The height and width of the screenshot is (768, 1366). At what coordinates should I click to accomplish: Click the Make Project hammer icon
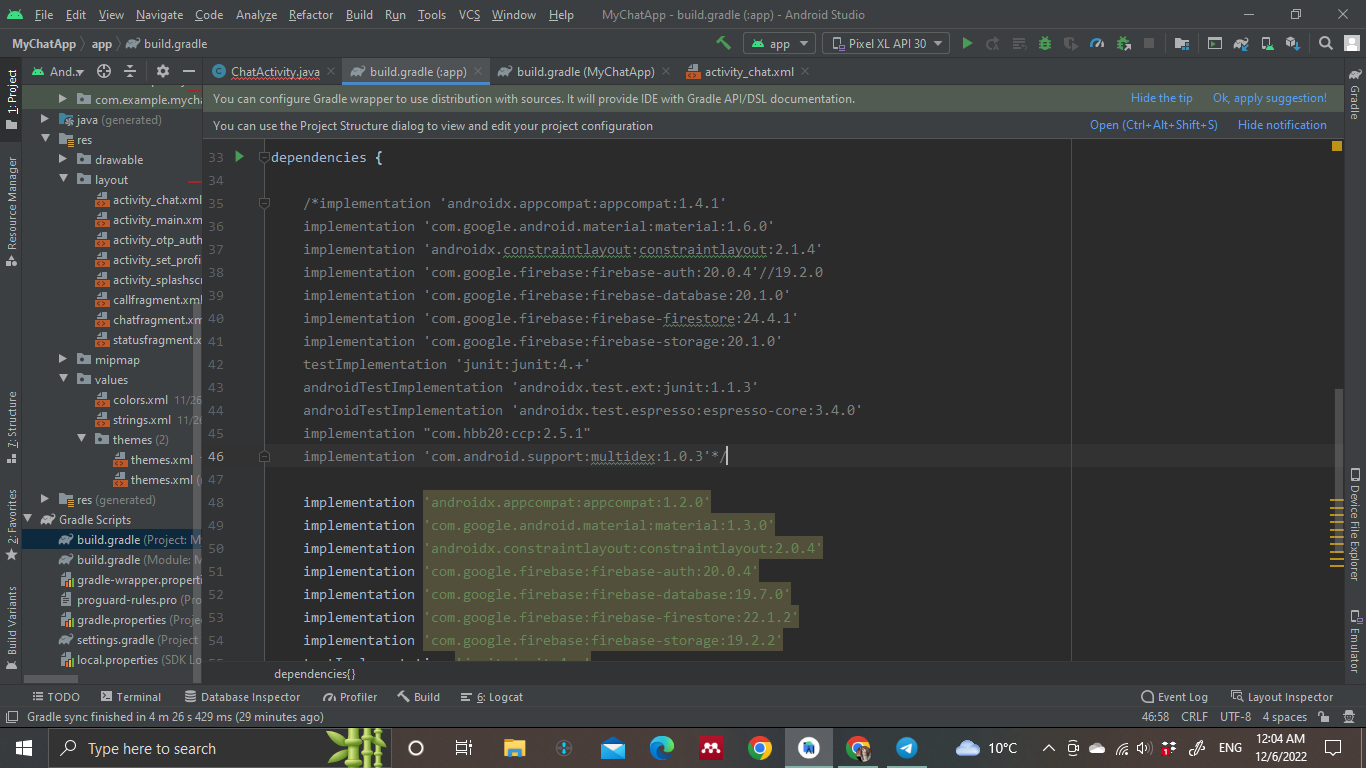tap(723, 43)
